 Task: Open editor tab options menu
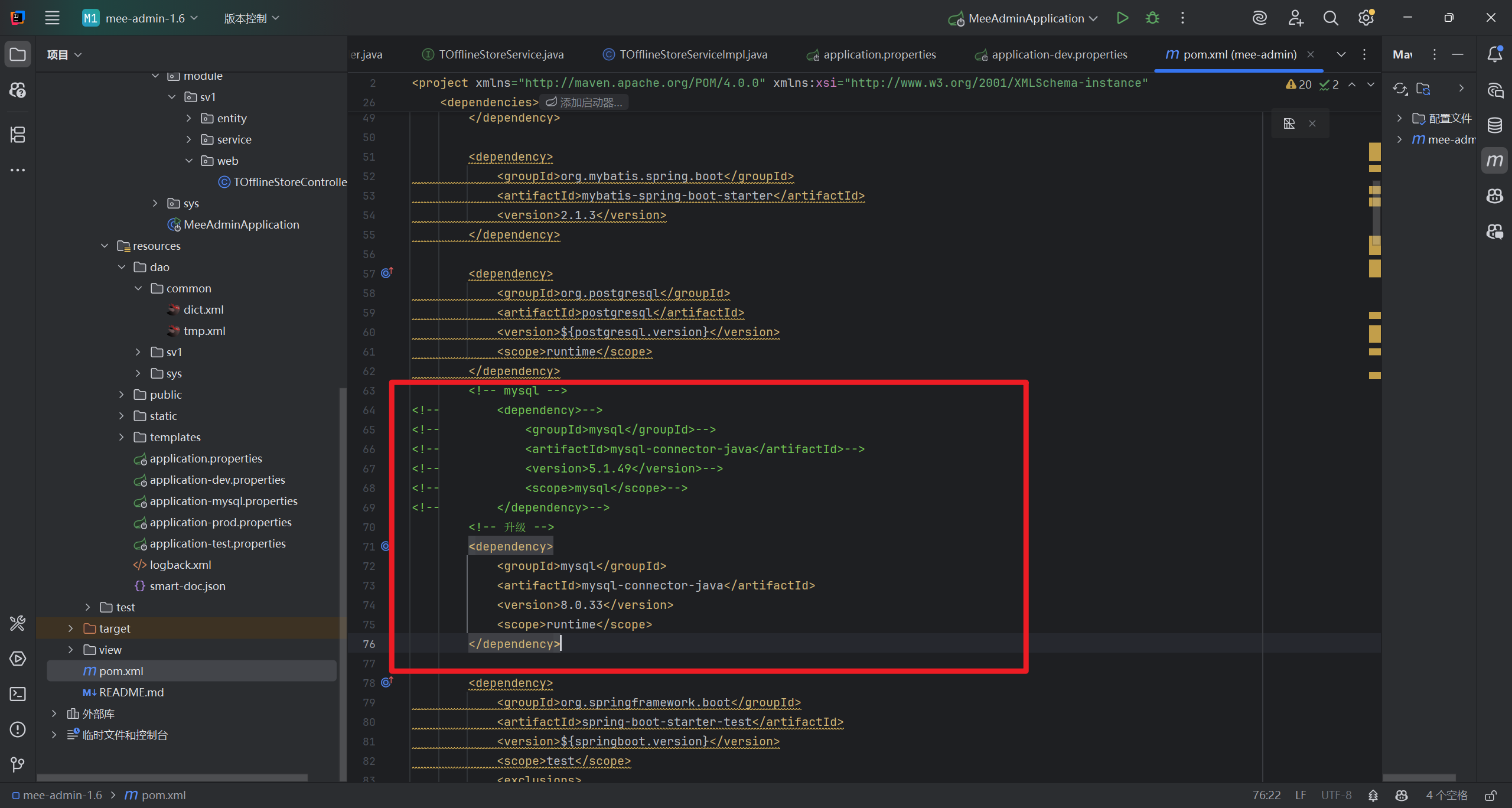pyautogui.click(x=1364, y=54)
